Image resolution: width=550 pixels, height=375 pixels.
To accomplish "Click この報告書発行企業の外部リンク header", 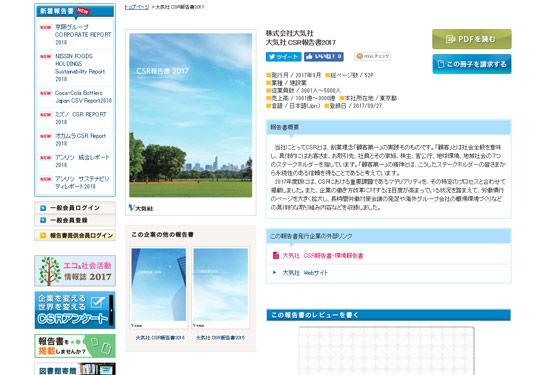I will tap(388, 236).
